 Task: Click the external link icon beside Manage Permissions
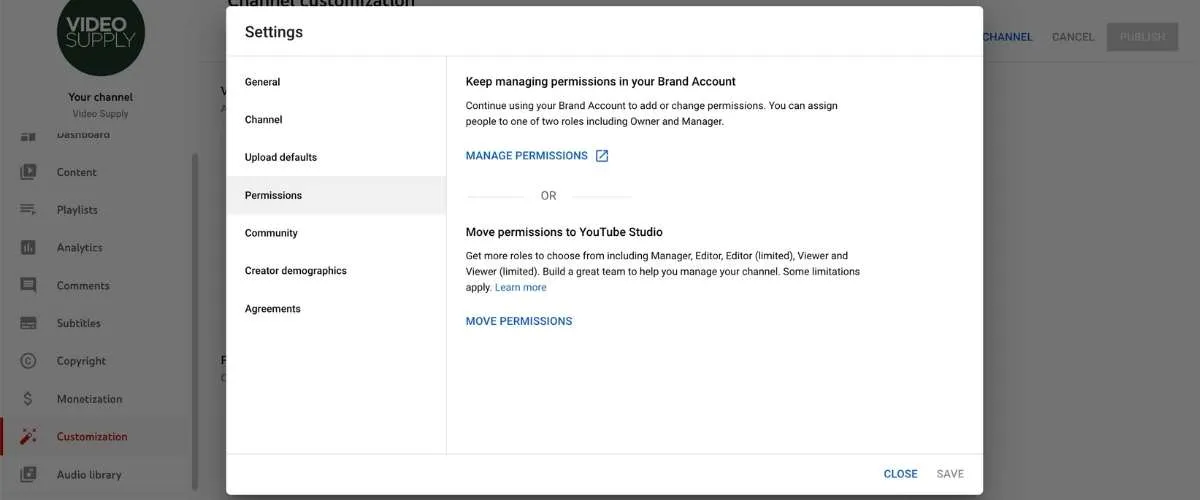(602, 156)
